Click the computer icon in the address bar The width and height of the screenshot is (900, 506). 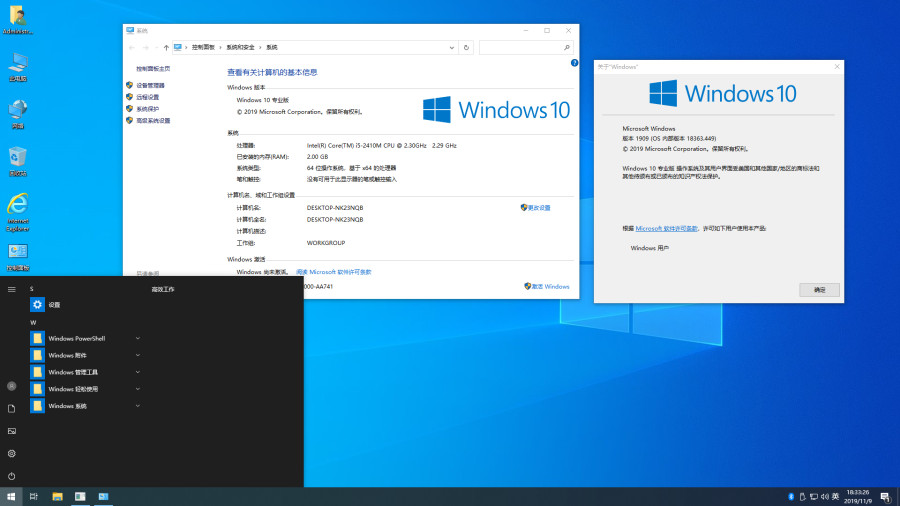(x=178, y=48)
